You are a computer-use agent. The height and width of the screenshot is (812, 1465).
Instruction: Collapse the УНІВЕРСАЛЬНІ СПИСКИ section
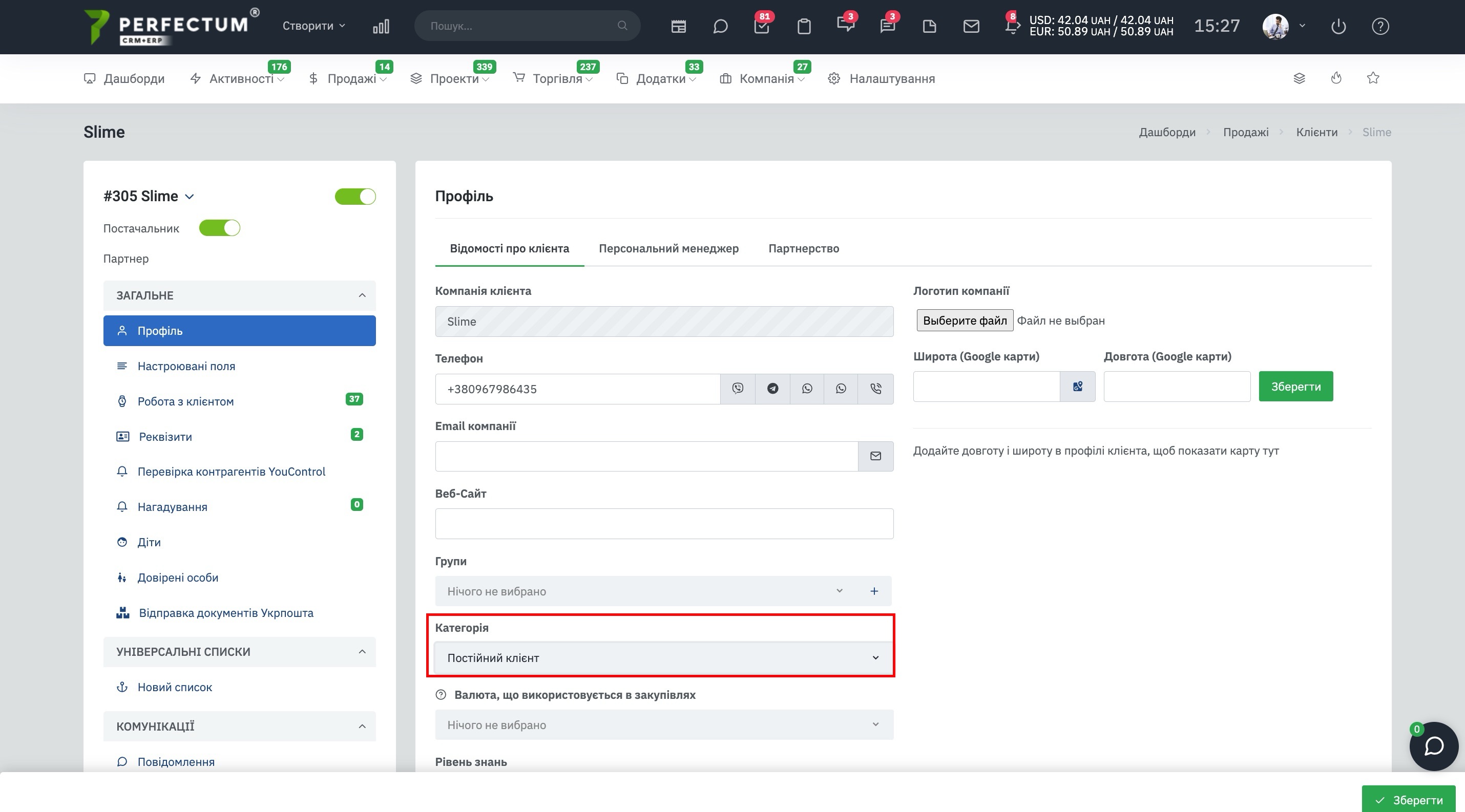click(239, 652)
